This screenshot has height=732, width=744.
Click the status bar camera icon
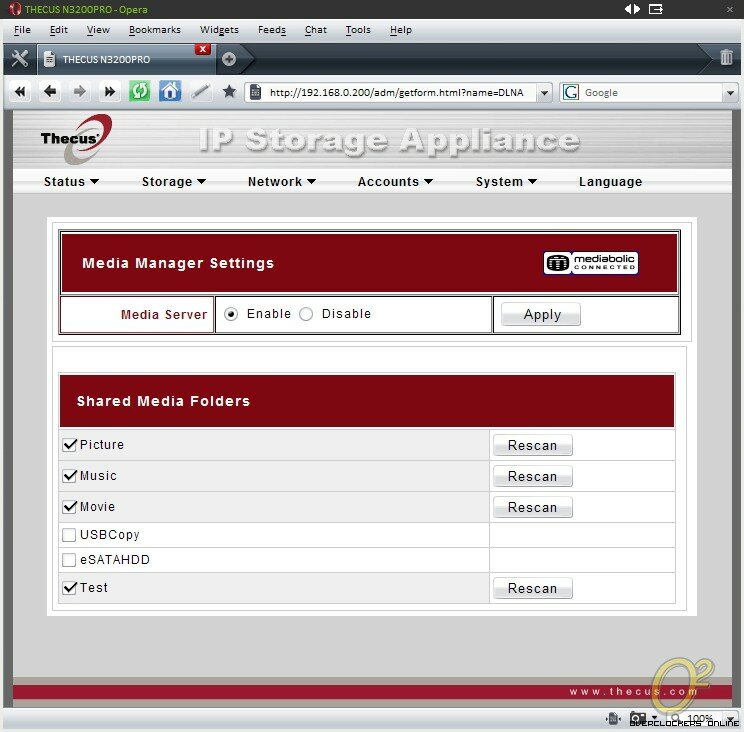click(638, 718)
